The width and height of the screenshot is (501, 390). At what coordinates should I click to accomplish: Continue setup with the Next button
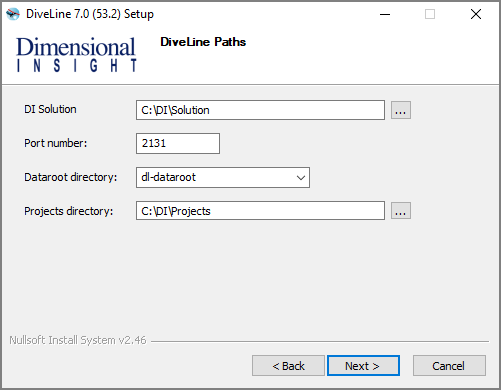(x=363, y=366)
